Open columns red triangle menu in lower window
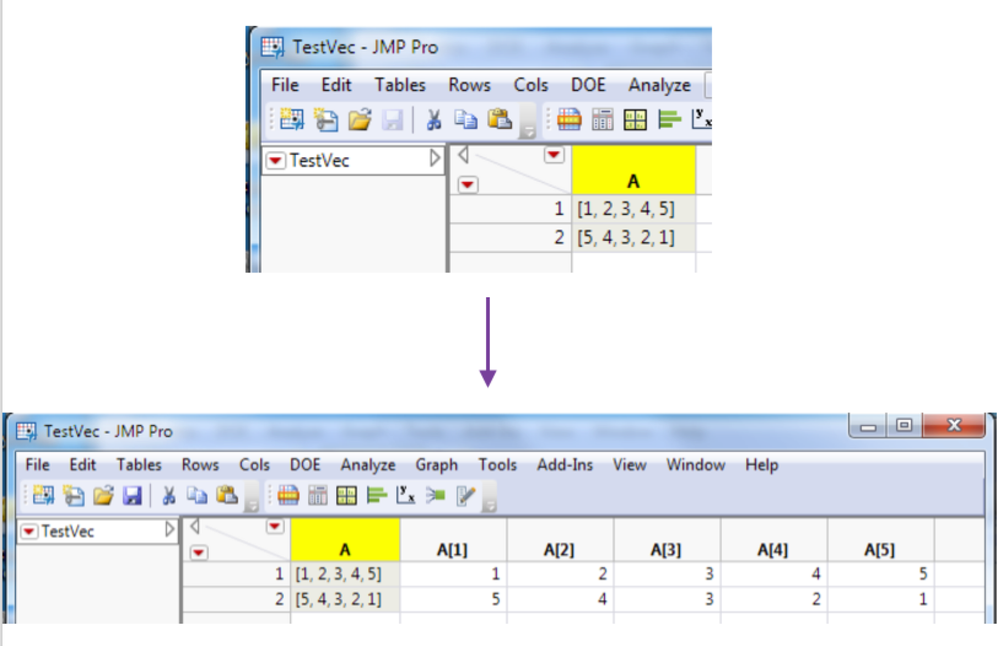Screen dimensions: 998x646 point(274,526)
